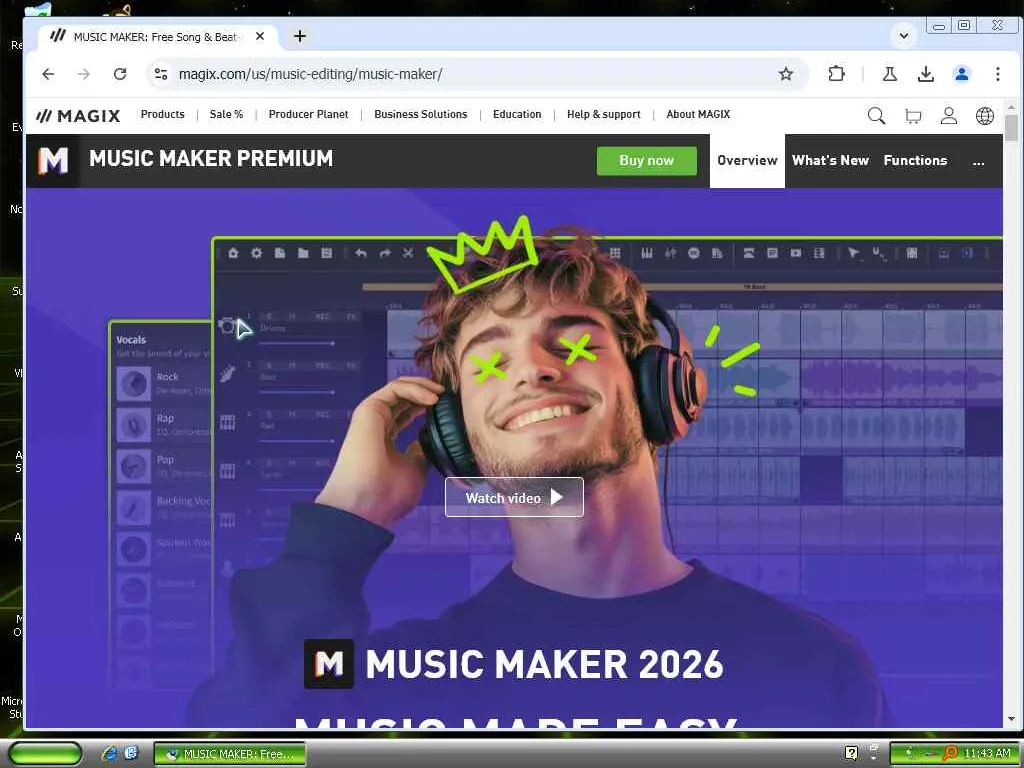This screenshot has width=1024, height=768.
Task: Open the Chrome three-dot menu
Action: 997,74
